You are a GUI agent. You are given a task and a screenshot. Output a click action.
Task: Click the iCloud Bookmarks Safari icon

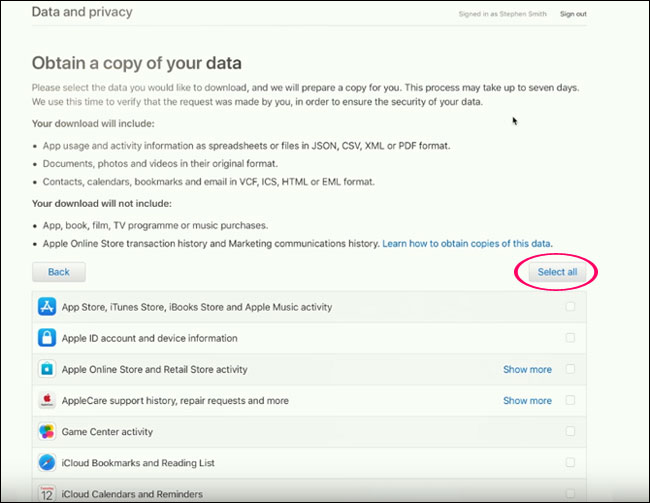(x=46, y=463)
